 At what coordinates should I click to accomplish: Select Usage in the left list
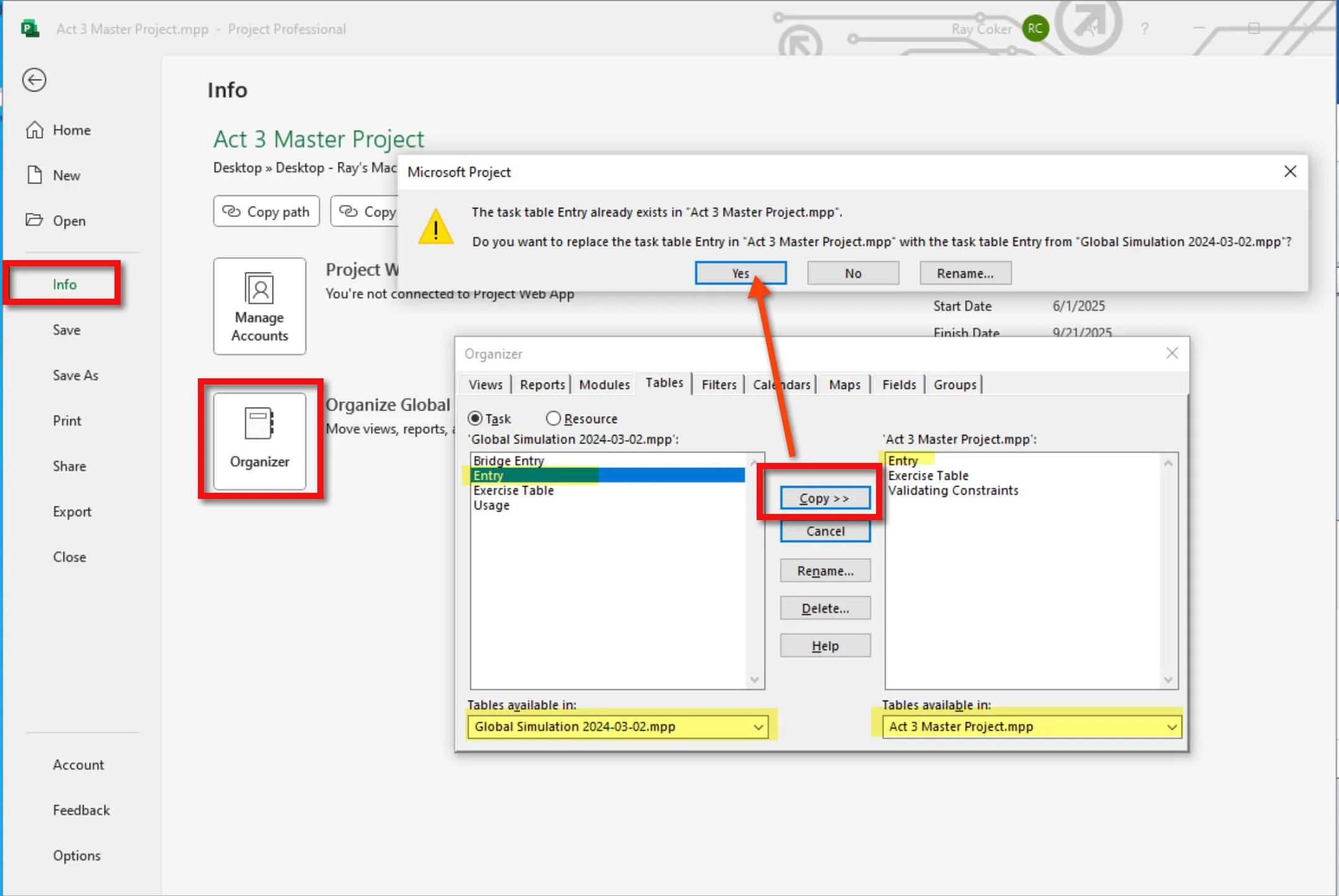(x=608, y=505)
